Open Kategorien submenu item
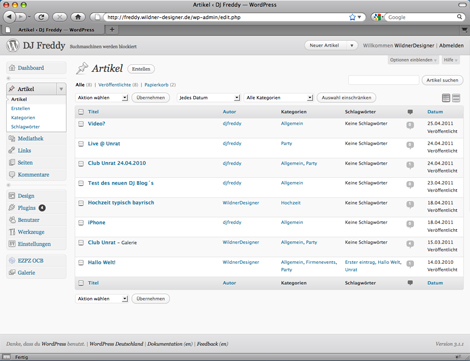 click(x=23, y=118)
